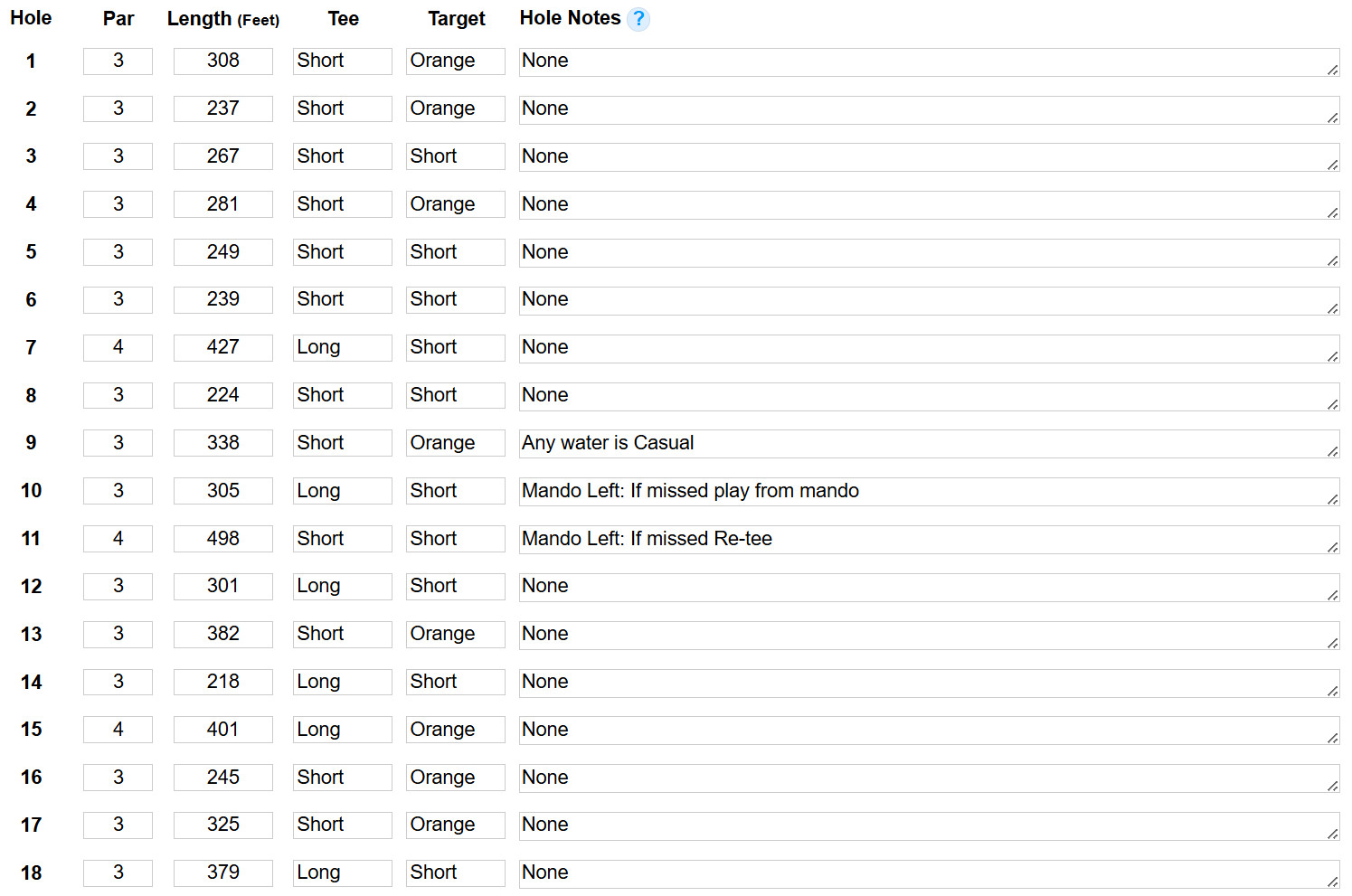The height and width of the screenshot is (896, 1352).
Task: Click the resize handle of hole 1 notes
Action: click(1332, 70)
